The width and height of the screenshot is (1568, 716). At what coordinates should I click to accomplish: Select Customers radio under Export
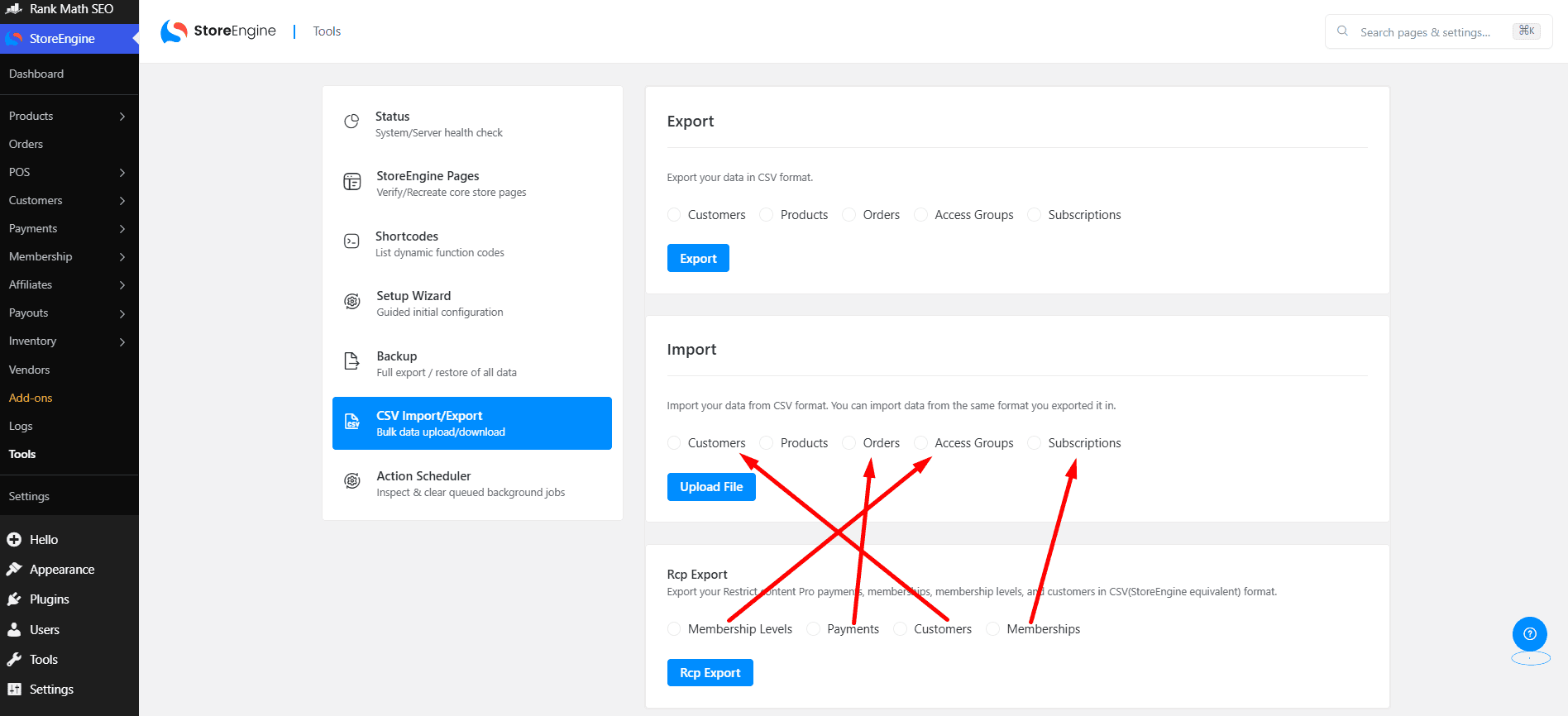674,215
